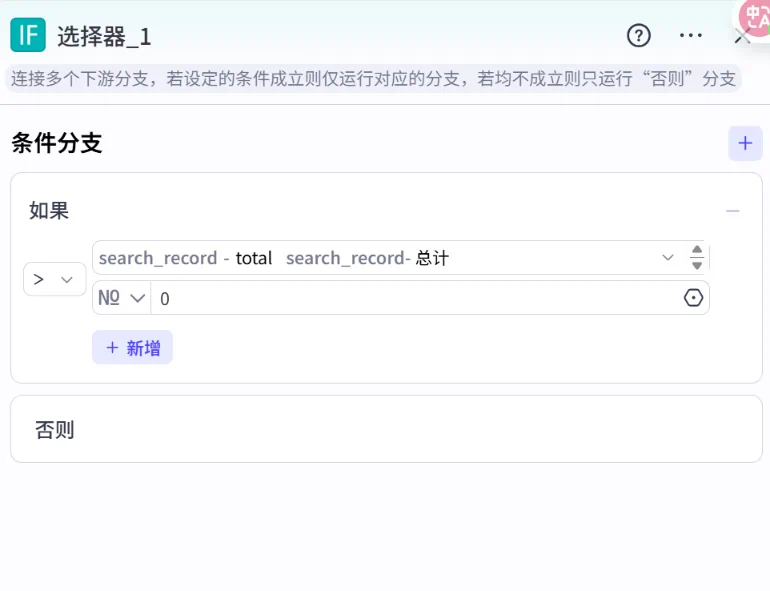
Task: Expand the search_record variable selector chevron
Action: click(668, 258)
